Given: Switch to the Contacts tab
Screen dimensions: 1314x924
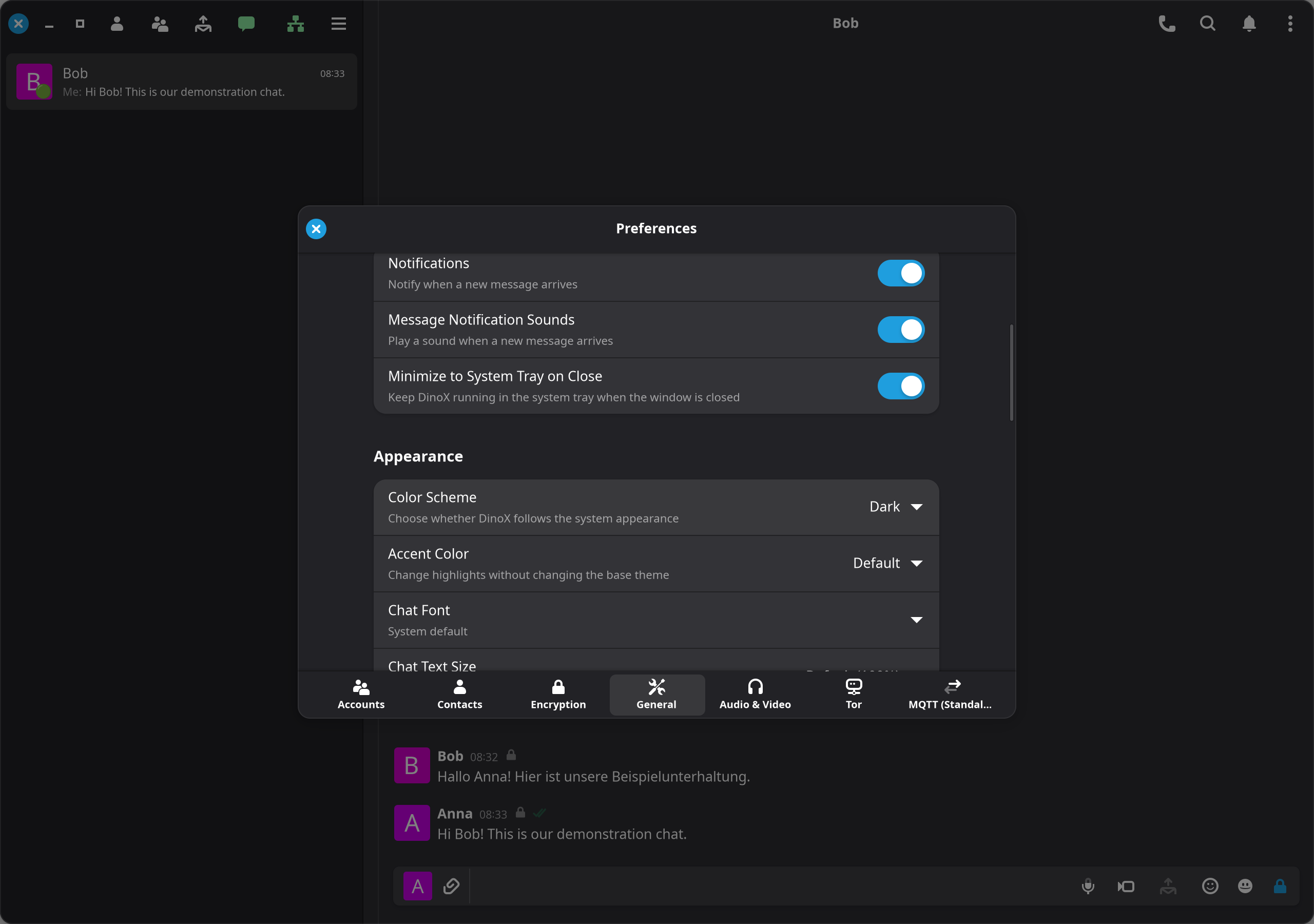Looking at the screenshot, I should [x=459, y=695].
